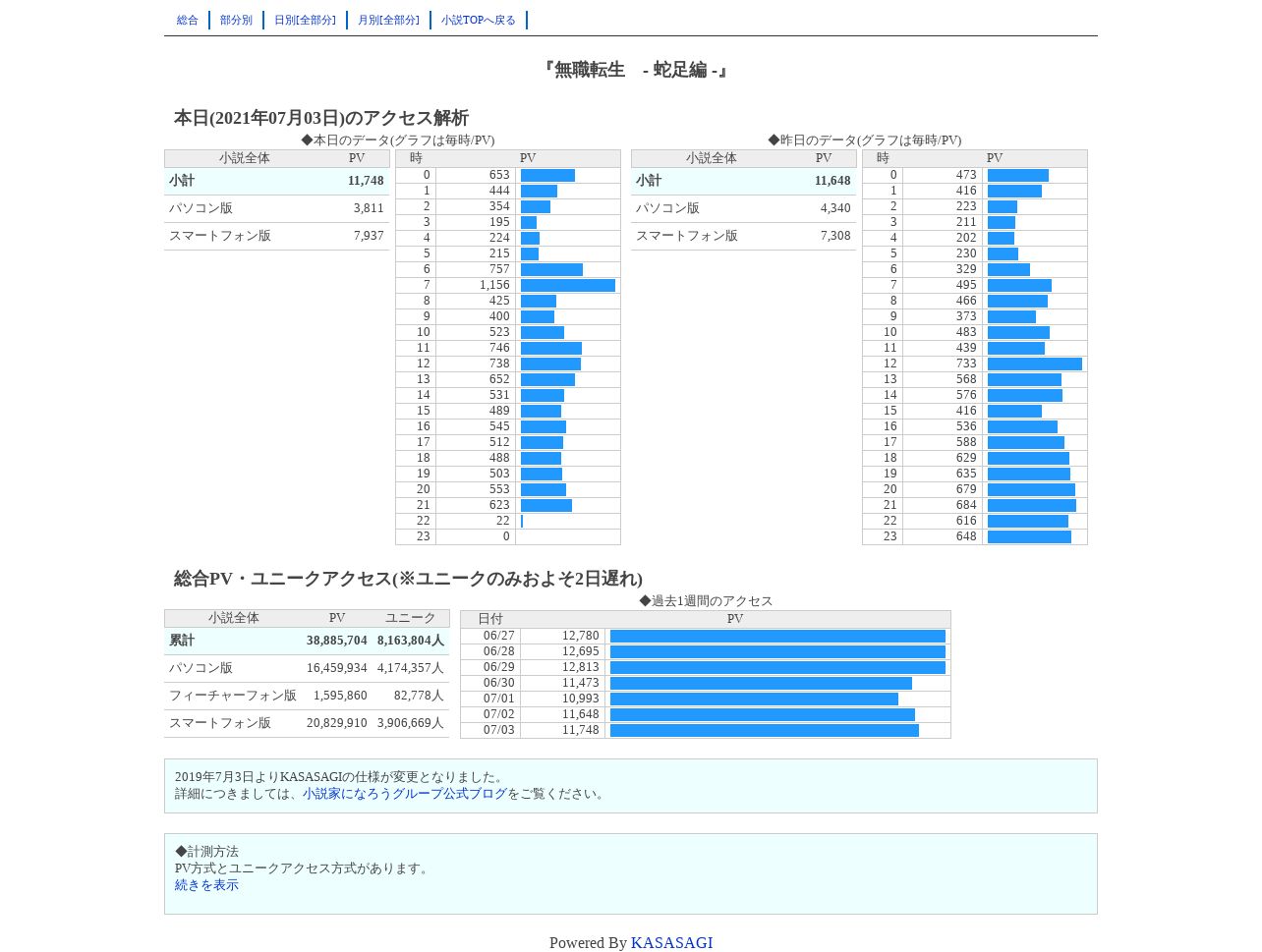Click the ◆昨日のデータ caption
This screenshot has height=952, width=1262.
point(865,140)
